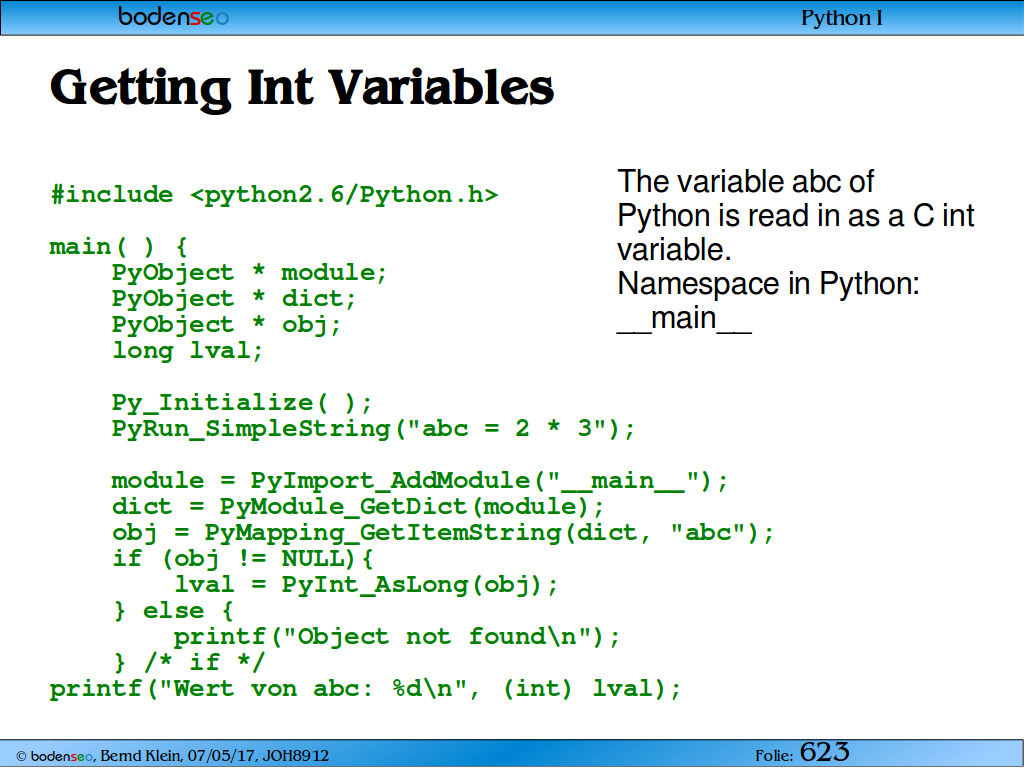Click the 'The variable abc of' description text
This screenshot has width=1024, height=768.
point(745,182)
